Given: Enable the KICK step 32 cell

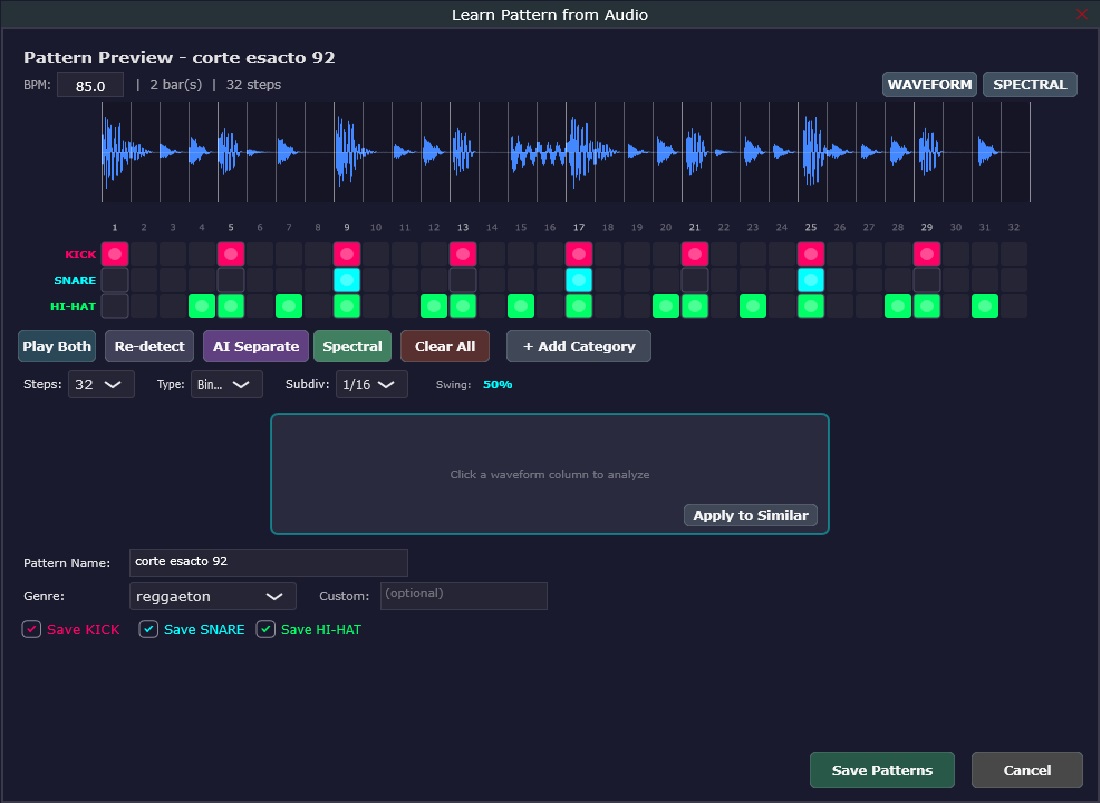Looking at the screenshot, I should (1014, 254).
